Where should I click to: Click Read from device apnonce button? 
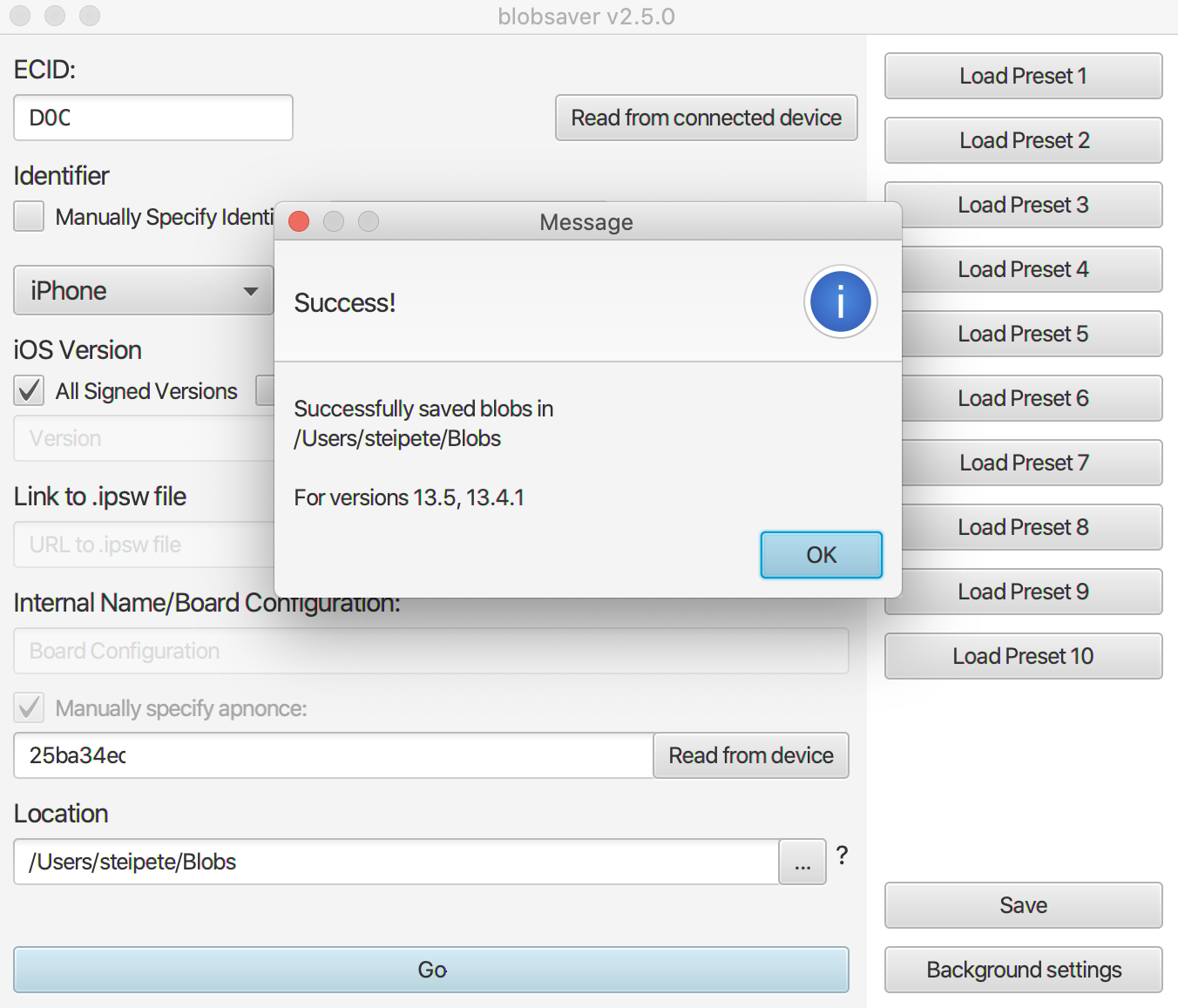(750, 755)
